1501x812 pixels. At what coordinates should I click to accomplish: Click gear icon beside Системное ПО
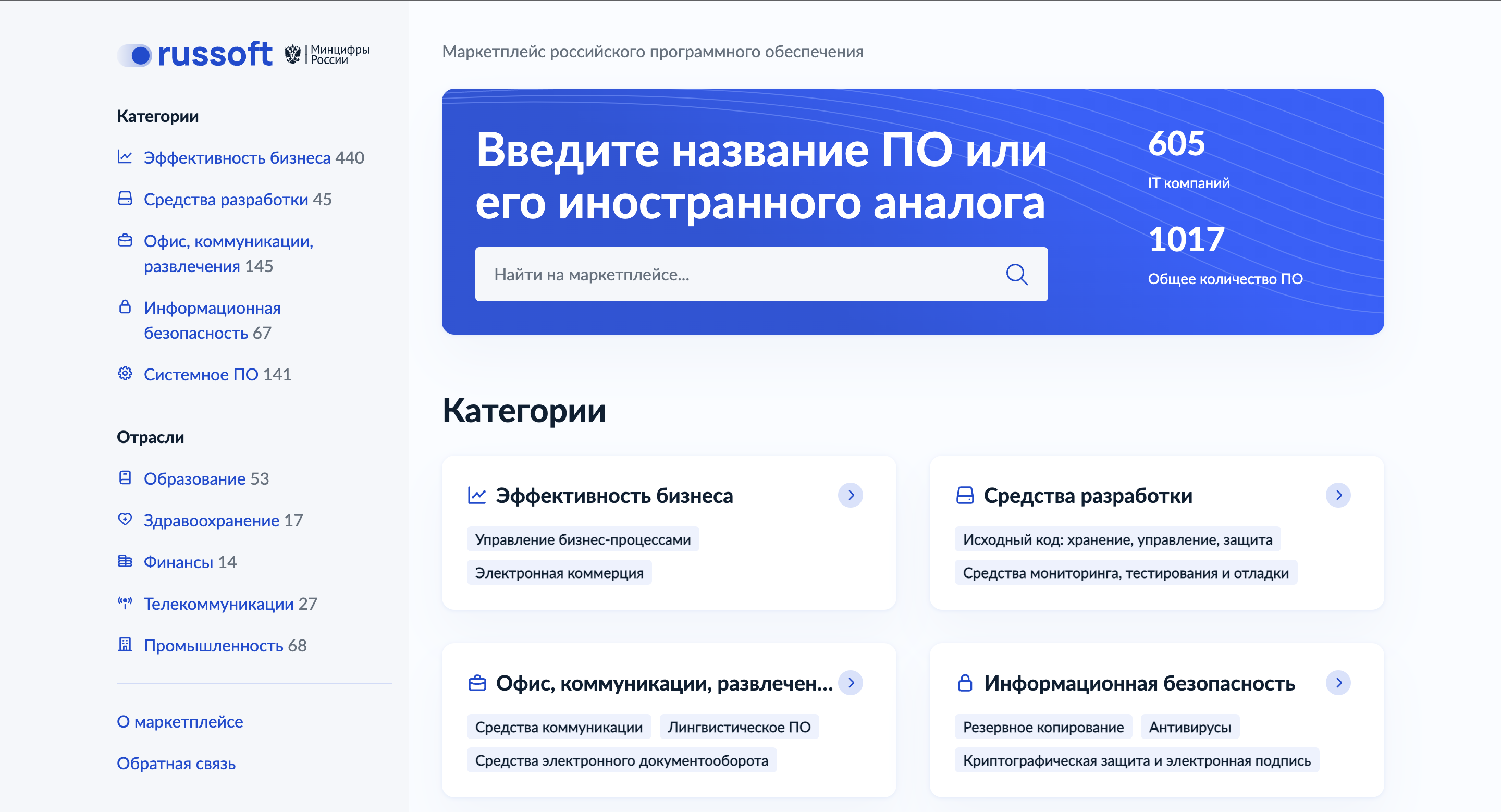pos(125,373)
